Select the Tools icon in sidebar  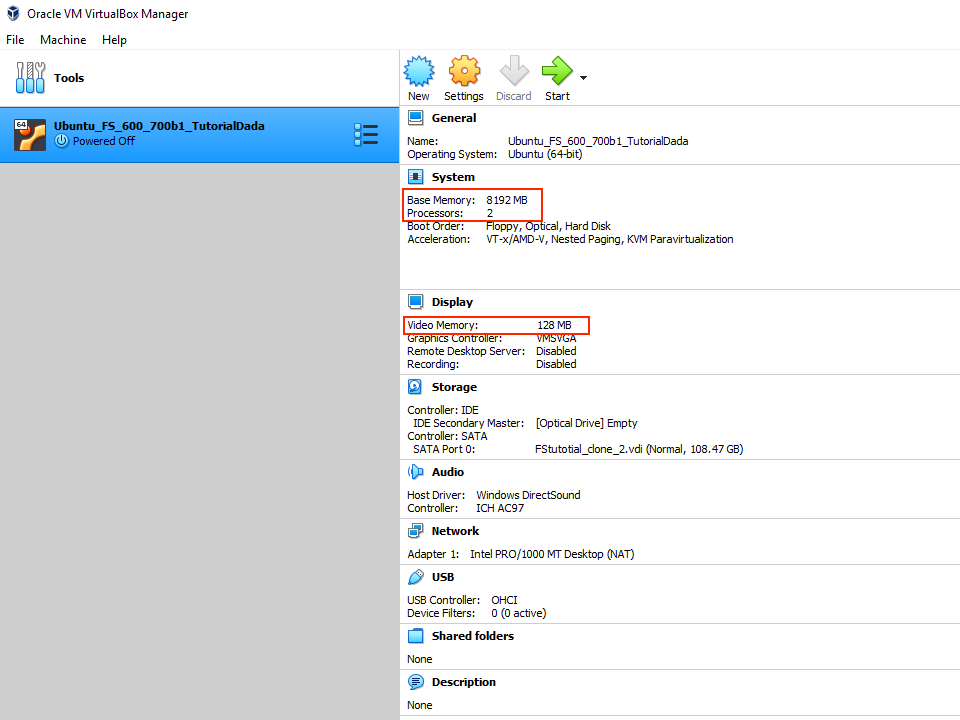pyautogui.click(x=31, y=78)
